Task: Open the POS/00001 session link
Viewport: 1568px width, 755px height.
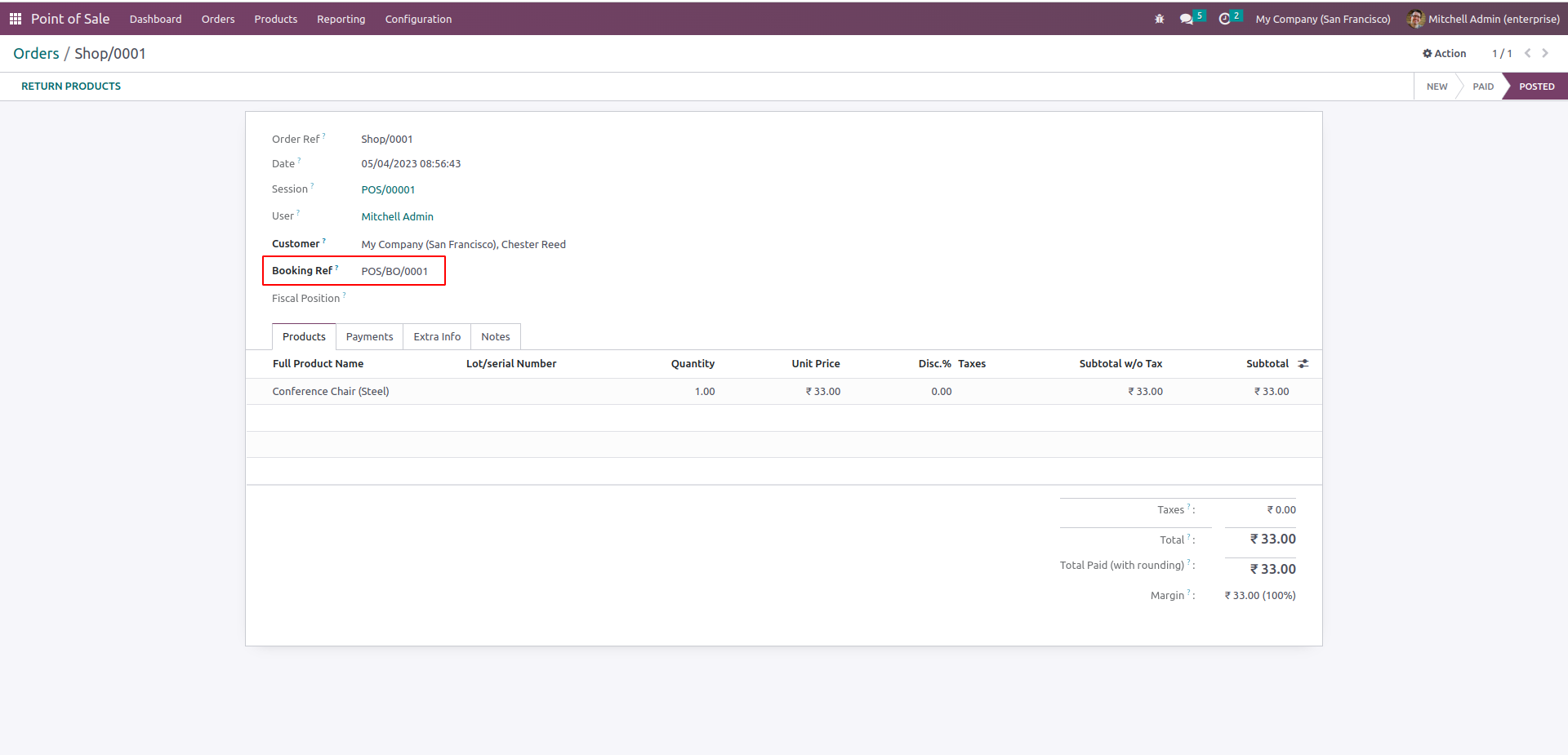Action: click(388, 190)
